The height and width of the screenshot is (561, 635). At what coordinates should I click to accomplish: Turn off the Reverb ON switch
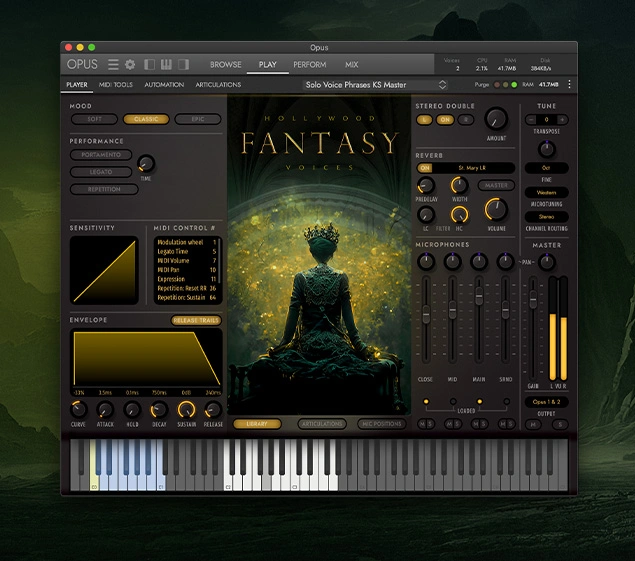pyautogui.click(x=425, y=168)
